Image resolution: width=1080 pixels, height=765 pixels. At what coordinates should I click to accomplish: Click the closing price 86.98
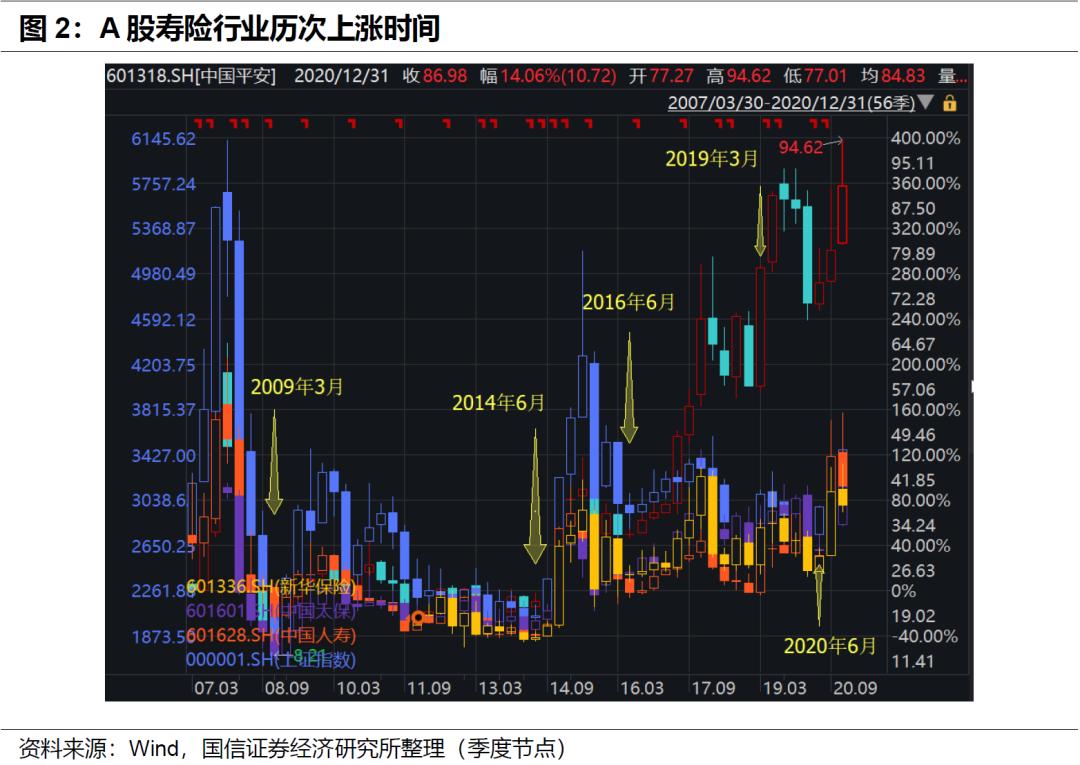[445, 76]
